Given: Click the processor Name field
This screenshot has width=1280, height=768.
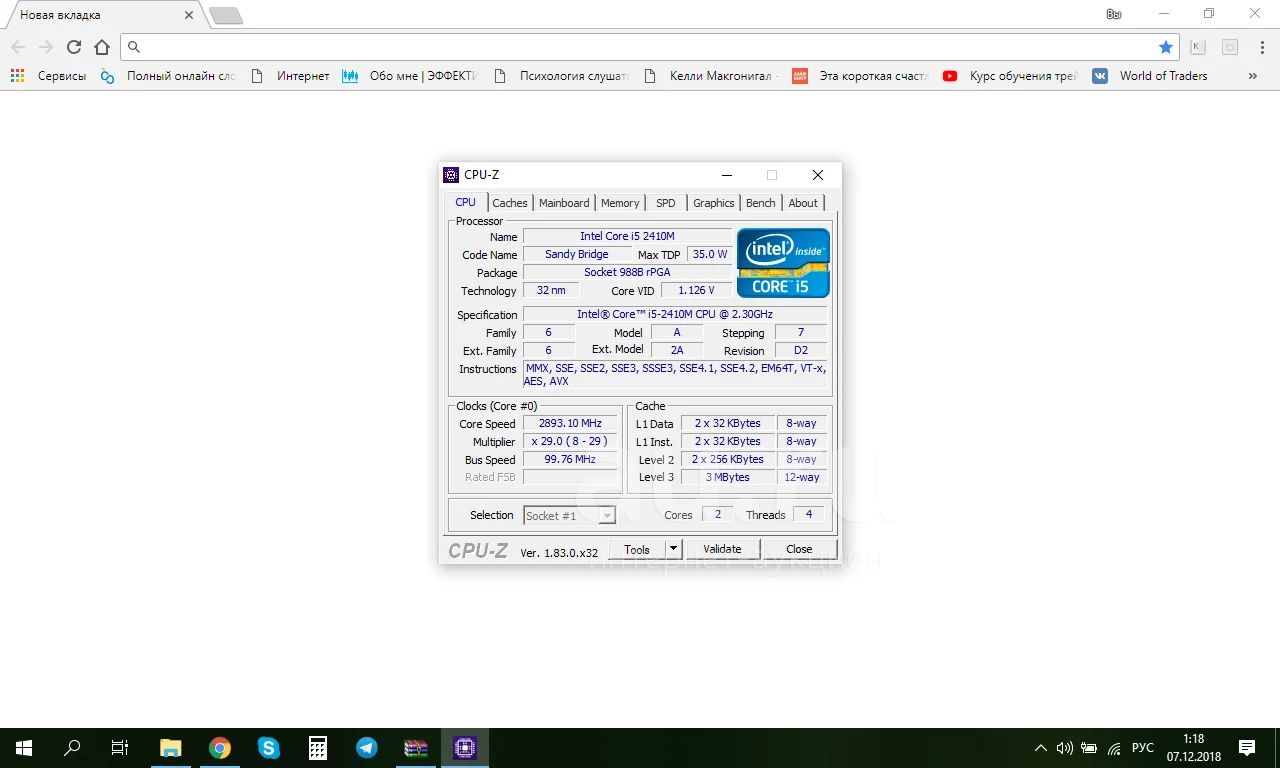Looking at the screenshot, I should pos(627,237).
